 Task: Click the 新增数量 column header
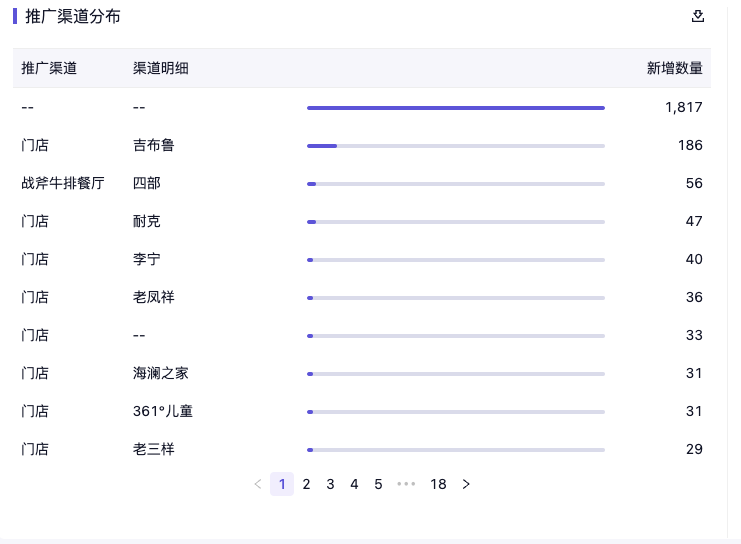(x=674, y=68)
